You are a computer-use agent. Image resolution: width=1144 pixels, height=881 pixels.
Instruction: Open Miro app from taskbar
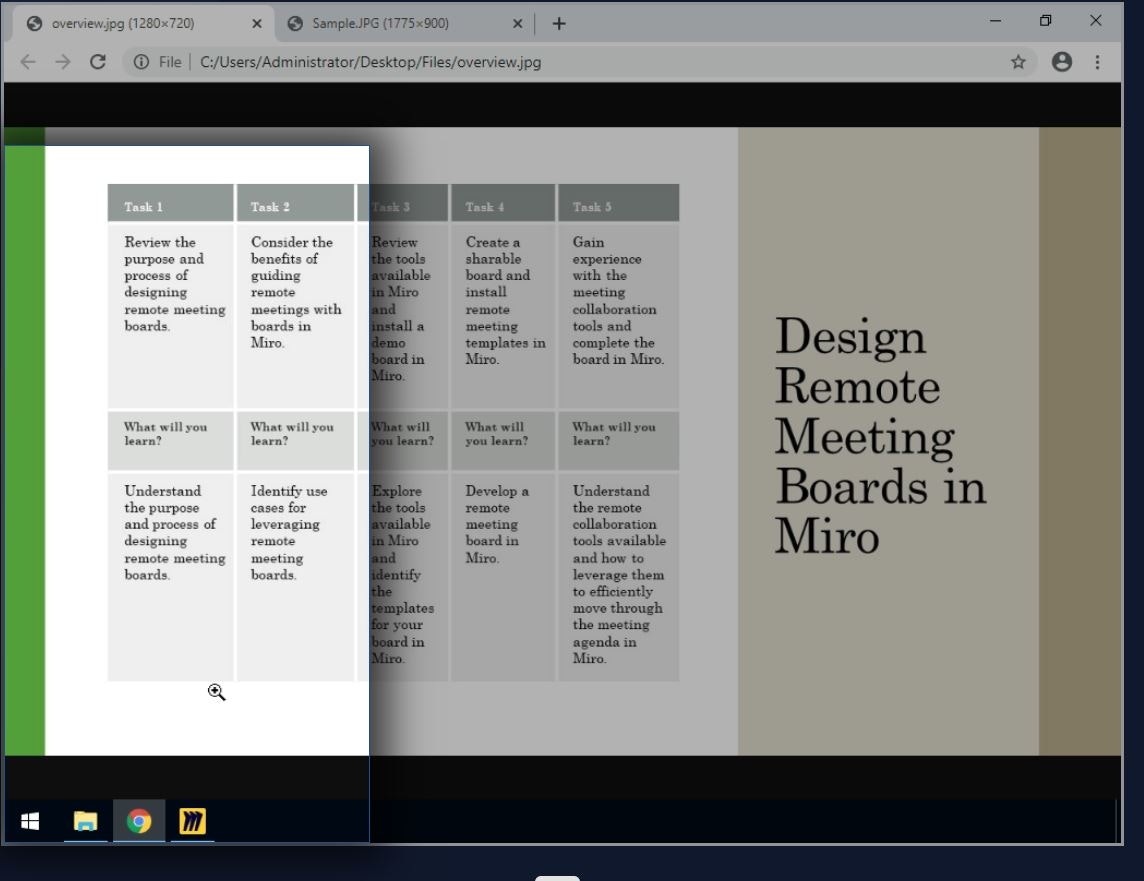click(193, 821)
